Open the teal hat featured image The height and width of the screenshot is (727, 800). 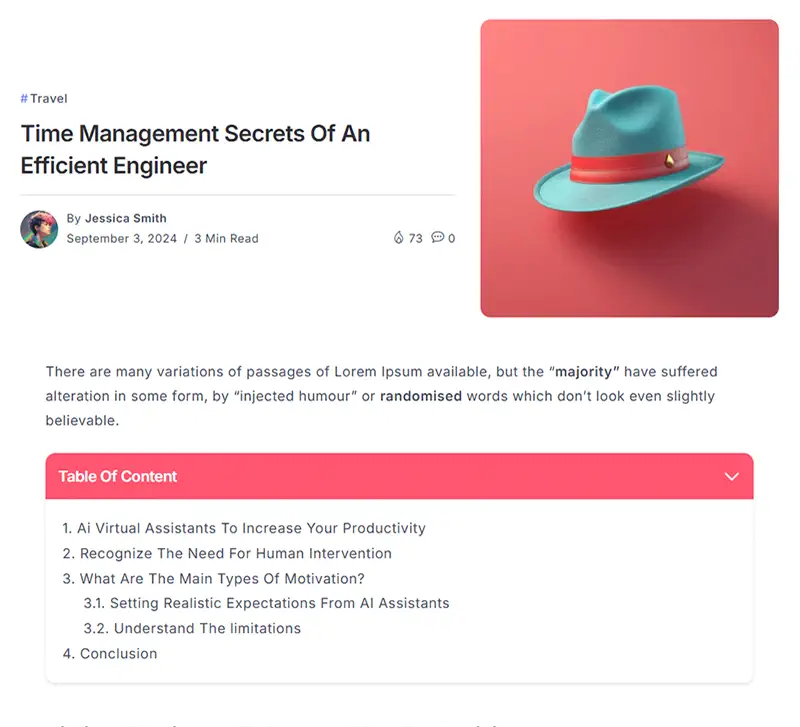click(630, 168)
